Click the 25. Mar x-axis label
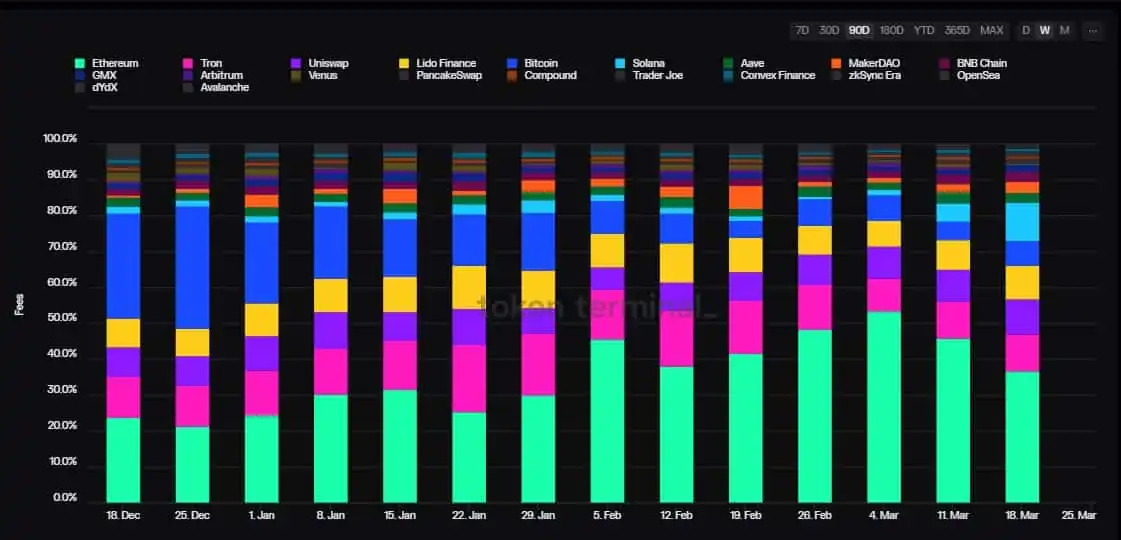 tap(1080, 516)
